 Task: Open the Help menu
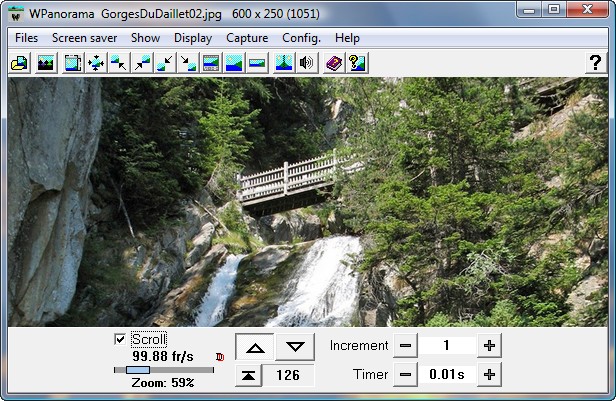[347, 38]
